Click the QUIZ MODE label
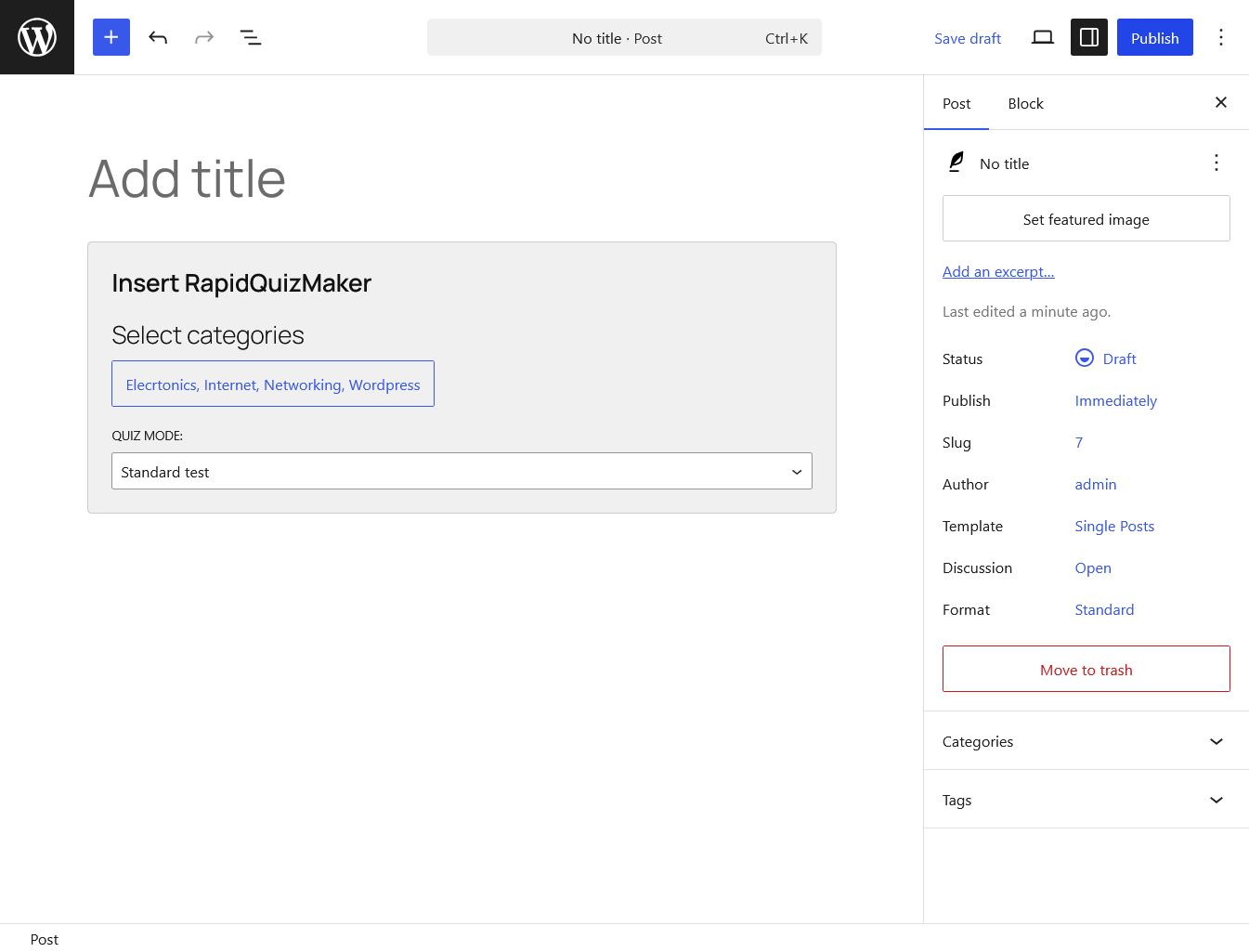This screenshot has width=1249, height=952. click(147, 436)
